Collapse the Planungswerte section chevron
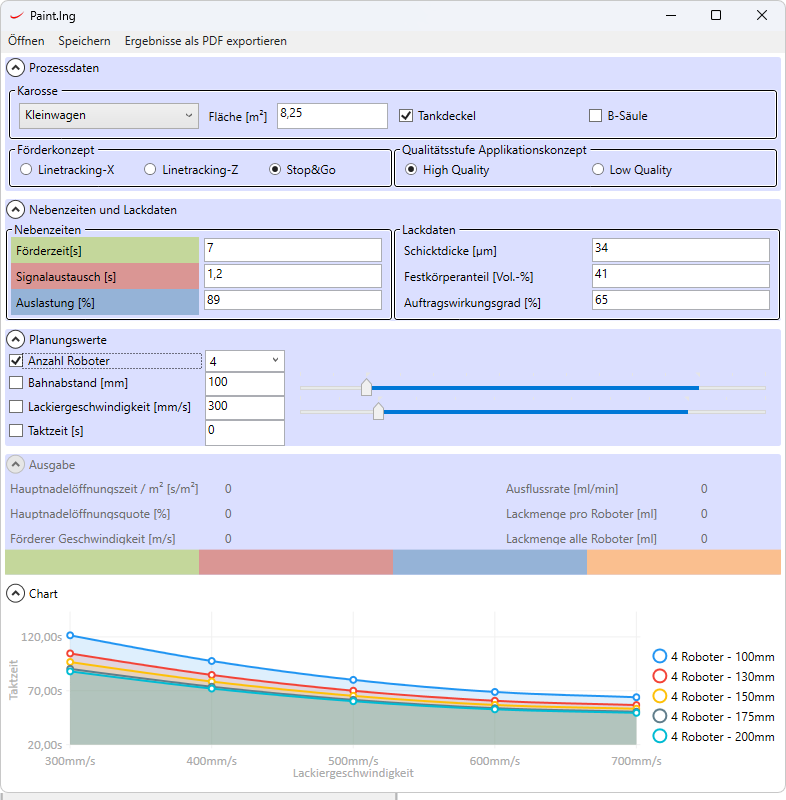 point(15,340)
